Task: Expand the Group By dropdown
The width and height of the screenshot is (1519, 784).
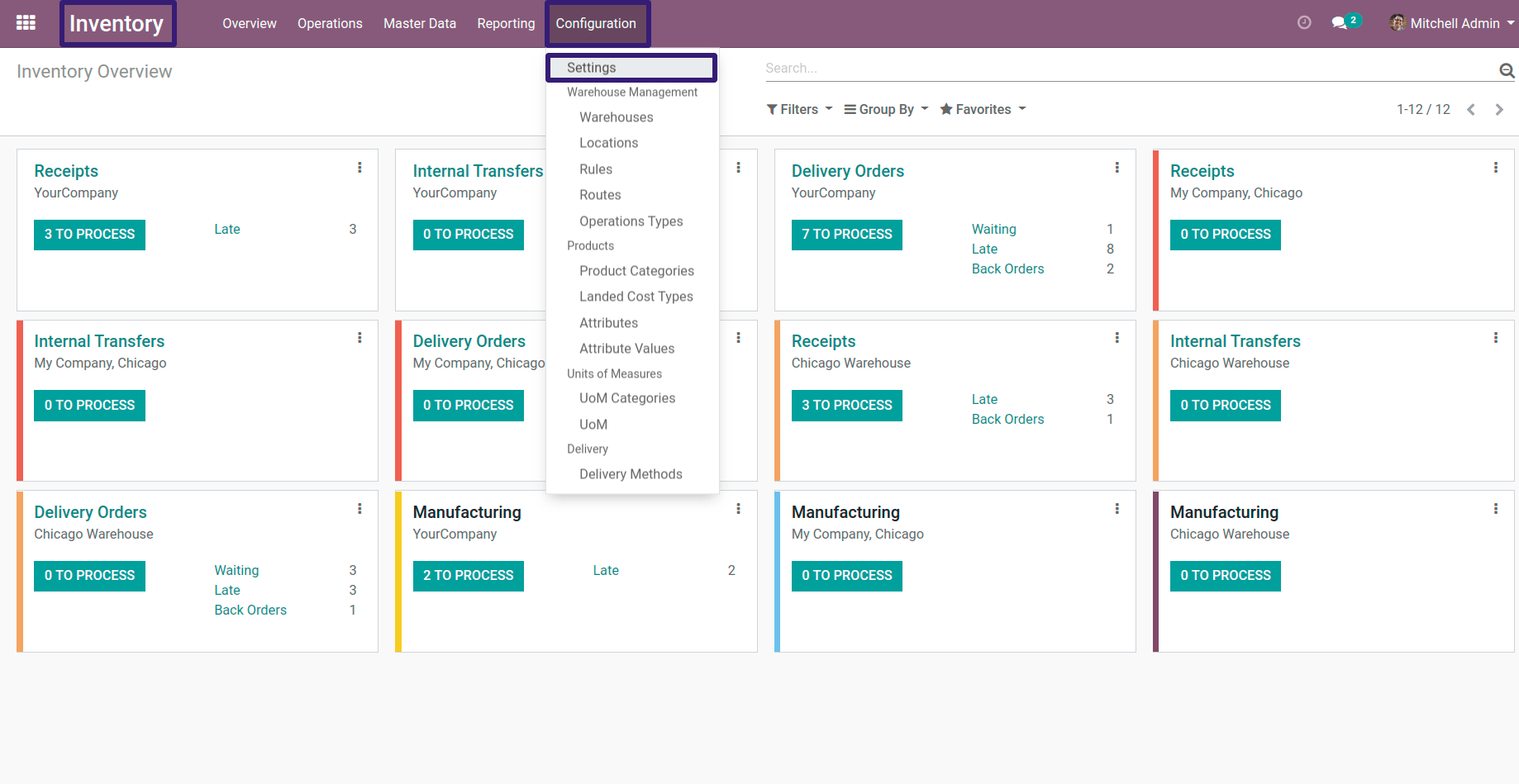Action: point(886,109)
